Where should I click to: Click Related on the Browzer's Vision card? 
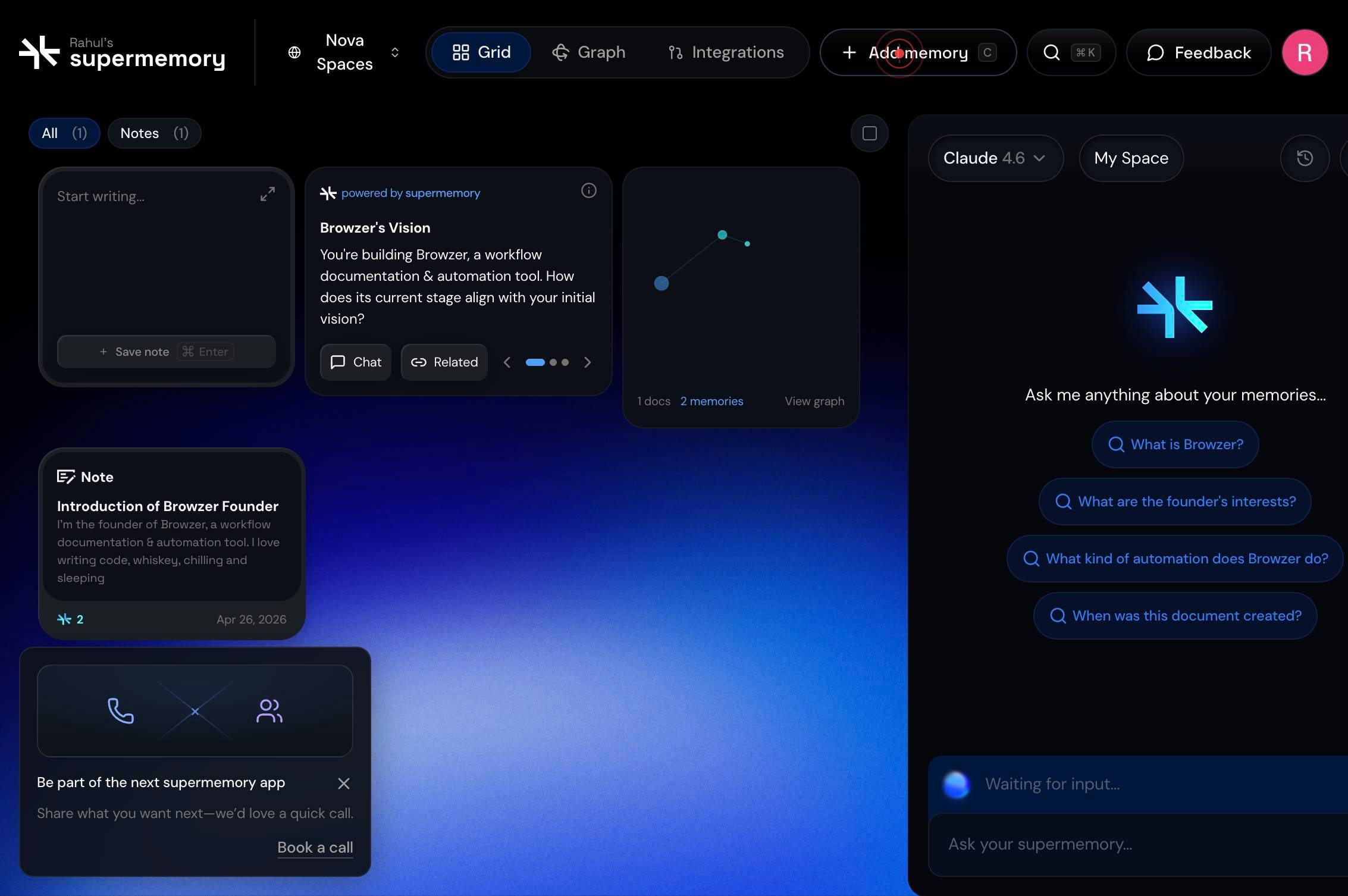(x=444, y=362)
